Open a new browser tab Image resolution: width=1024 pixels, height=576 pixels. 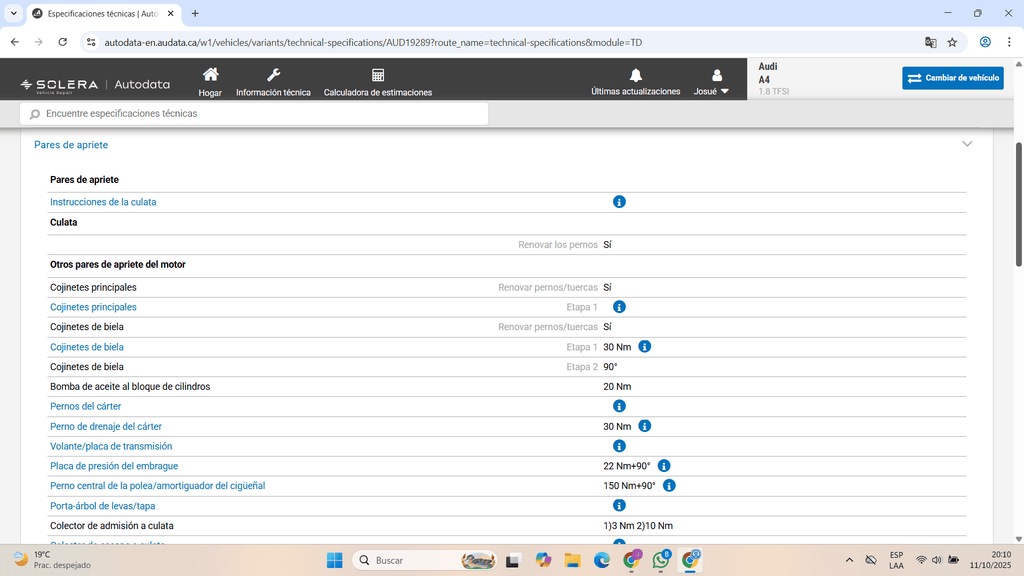point(195,14)
